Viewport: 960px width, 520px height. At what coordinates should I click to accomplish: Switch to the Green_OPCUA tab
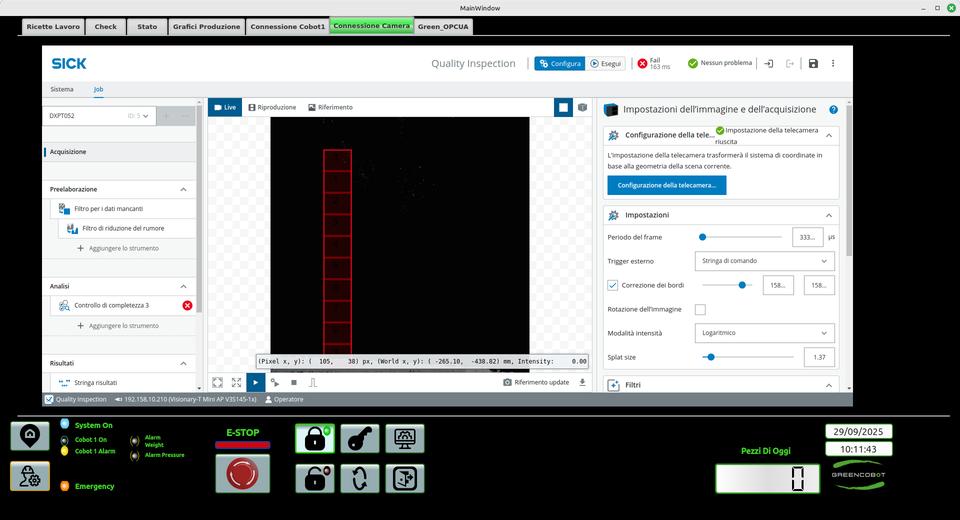pos(443,27)
